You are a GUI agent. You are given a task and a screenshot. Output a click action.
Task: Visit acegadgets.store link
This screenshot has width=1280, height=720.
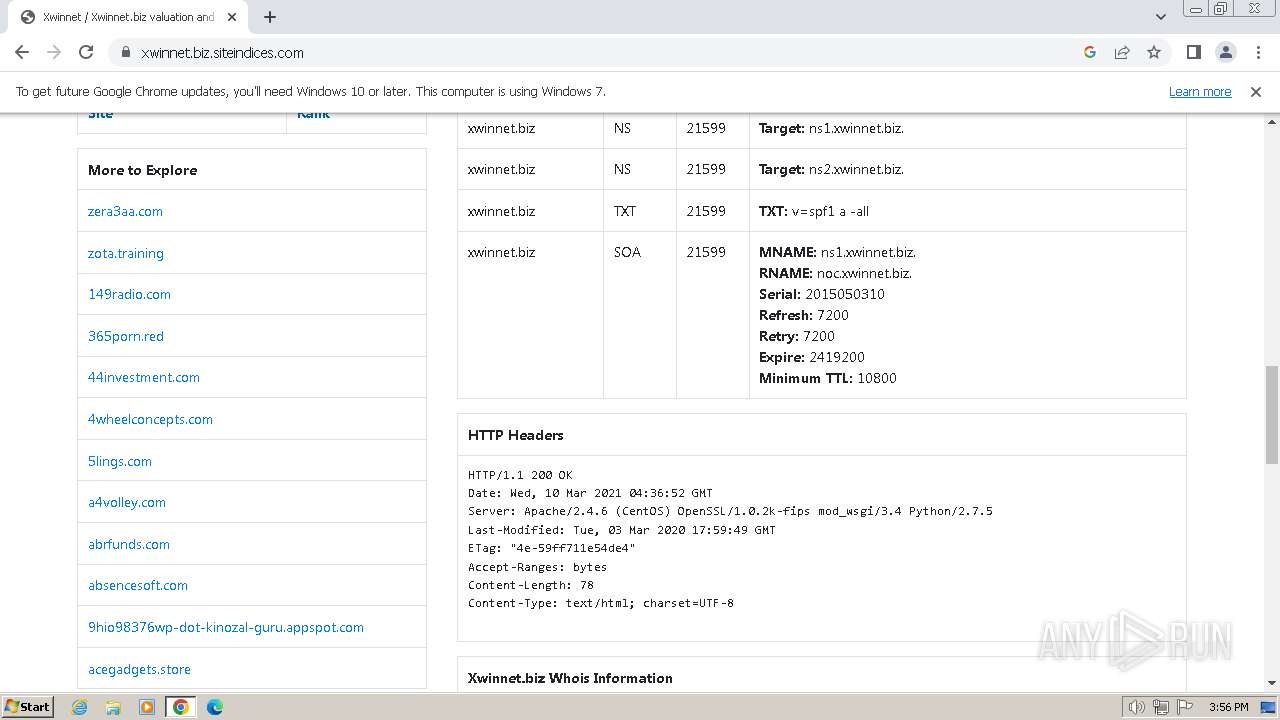point(139,669)
